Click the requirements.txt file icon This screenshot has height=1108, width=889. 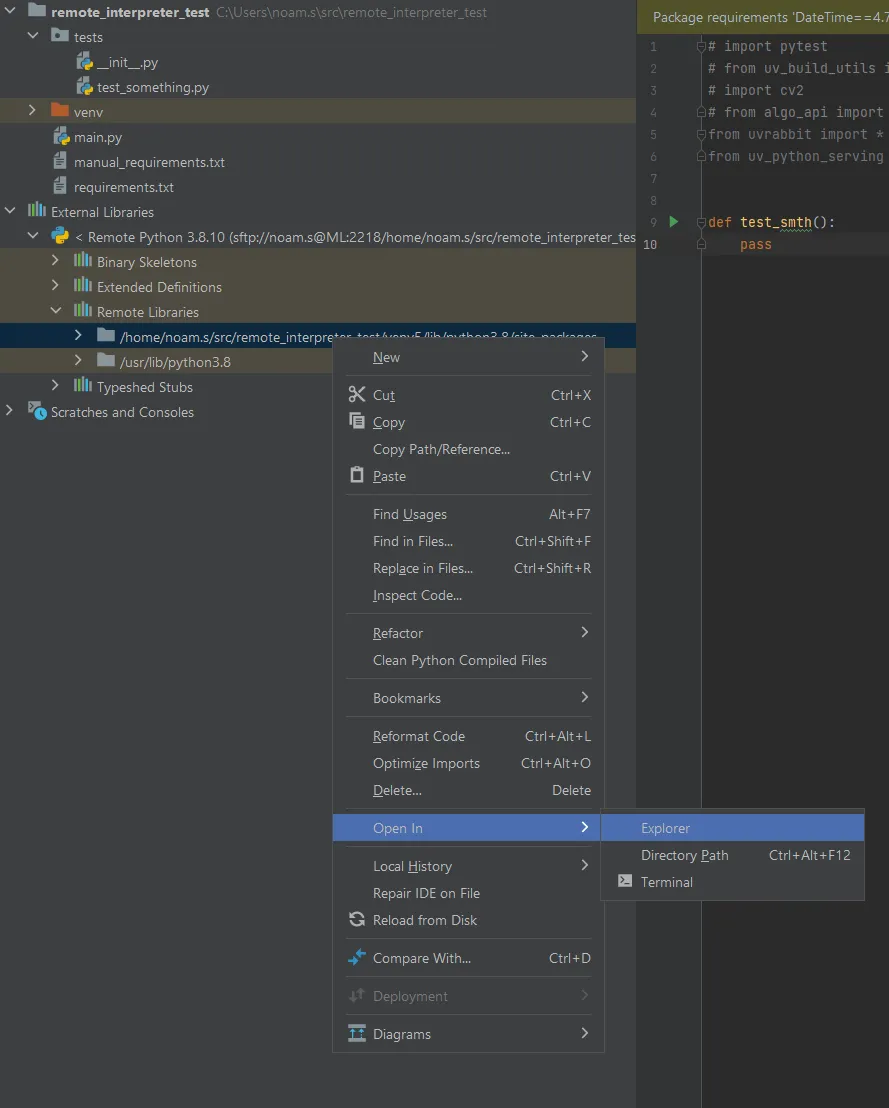pyautogui.click(x=60, y=186)
